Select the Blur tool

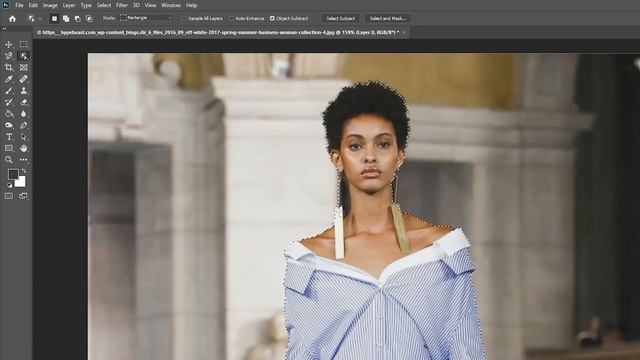click(x=24, y=113)
